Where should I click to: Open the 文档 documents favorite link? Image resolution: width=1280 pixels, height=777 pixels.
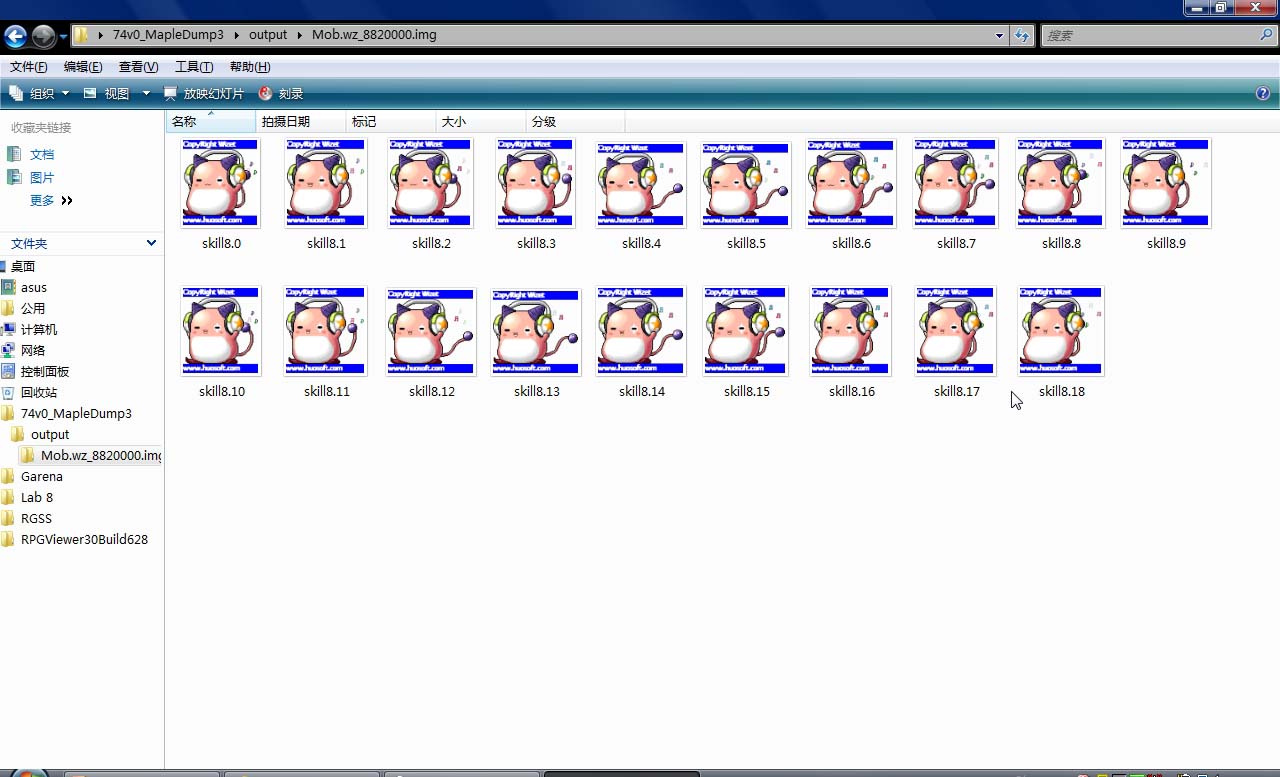pyautogui.click(x=42, y=154)
